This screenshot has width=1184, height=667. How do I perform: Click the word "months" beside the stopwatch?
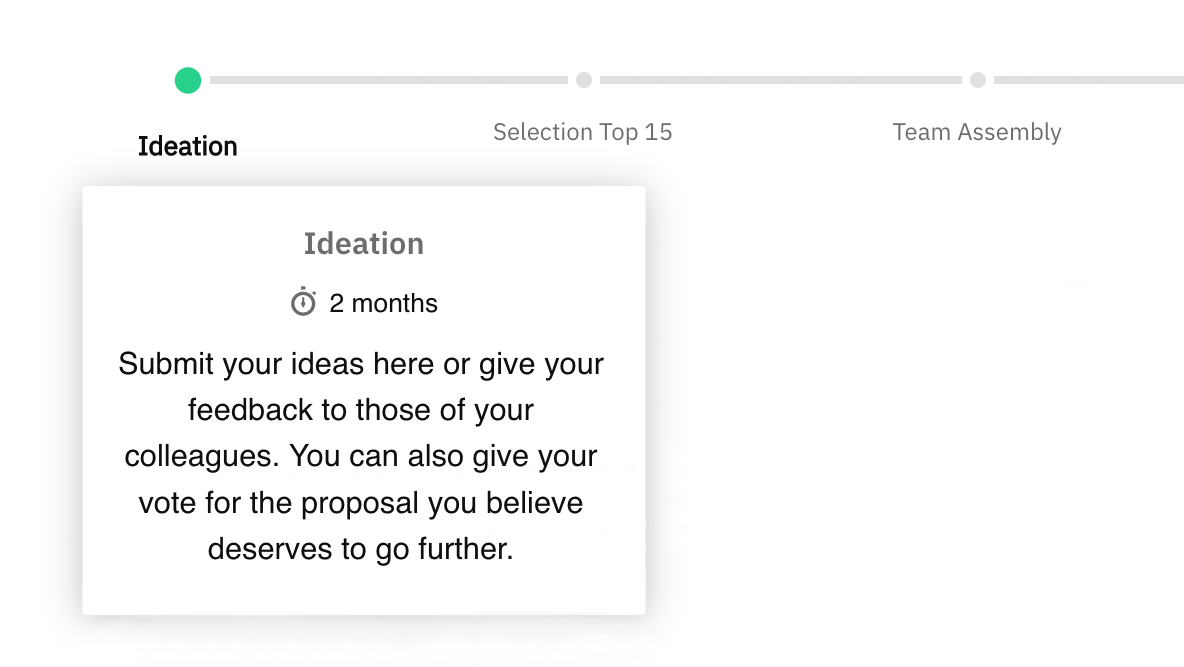(394, 303)
